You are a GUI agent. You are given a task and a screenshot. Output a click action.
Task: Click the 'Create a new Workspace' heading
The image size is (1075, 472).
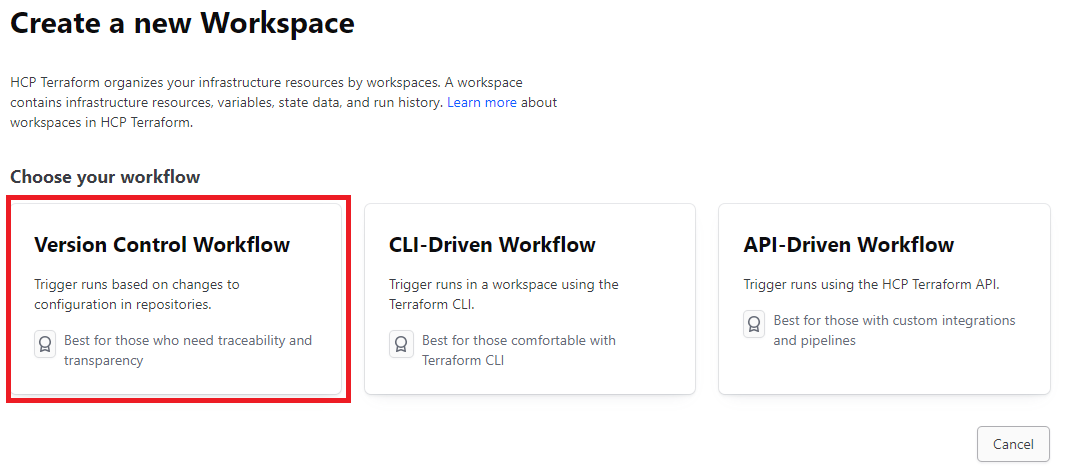182,24
